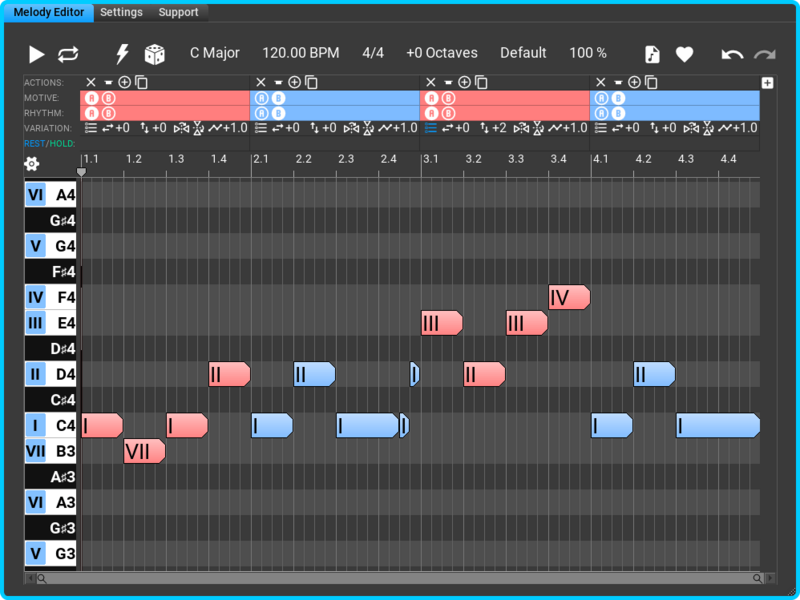Open the +0 Octaves selector
Viewport: 800px width, 600px height.
click(x=442, y=53)
